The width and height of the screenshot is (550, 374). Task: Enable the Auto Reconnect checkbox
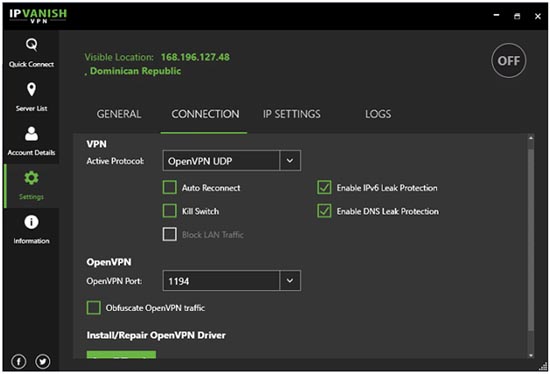pos(170,187)
